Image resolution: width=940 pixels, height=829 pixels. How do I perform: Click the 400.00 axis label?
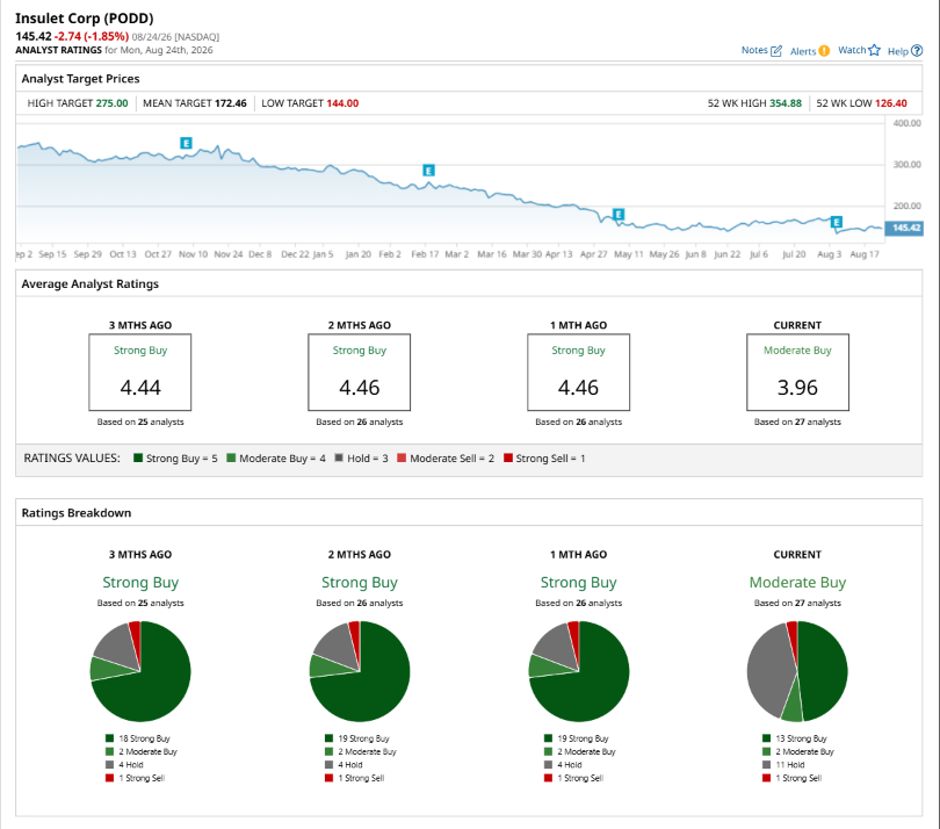[906, 123]
